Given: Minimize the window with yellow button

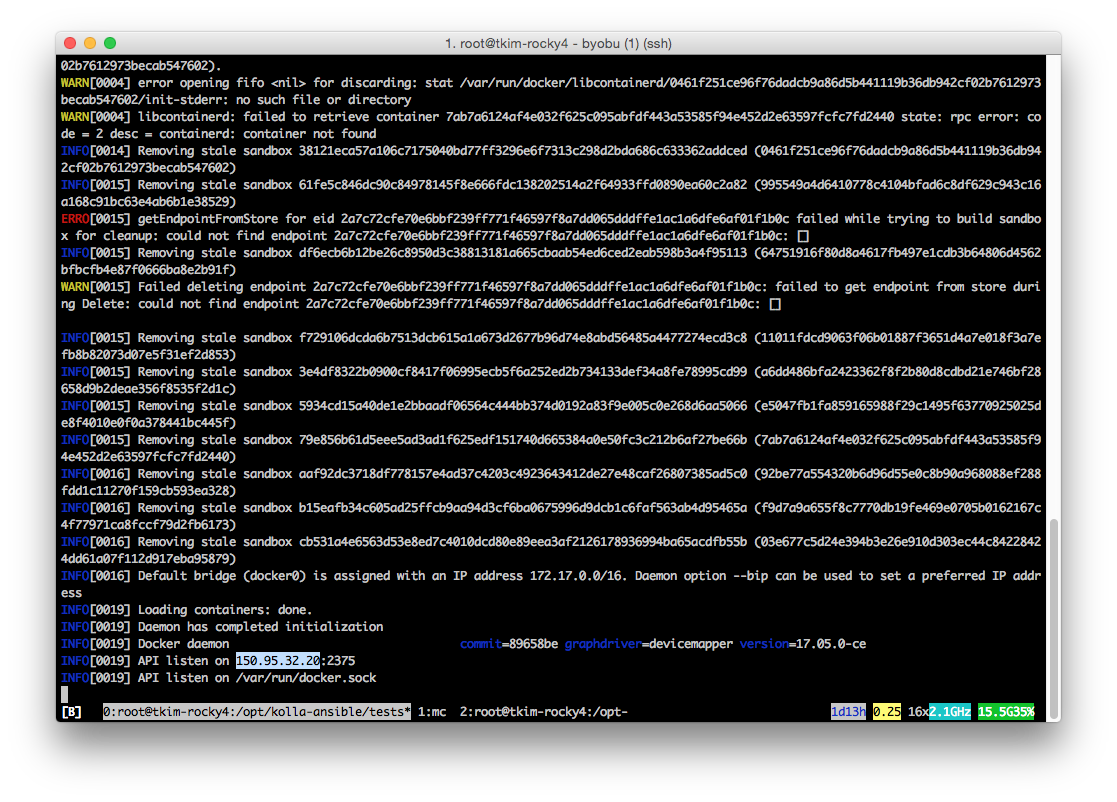Looking at the screenshot, I should [90, 43].
